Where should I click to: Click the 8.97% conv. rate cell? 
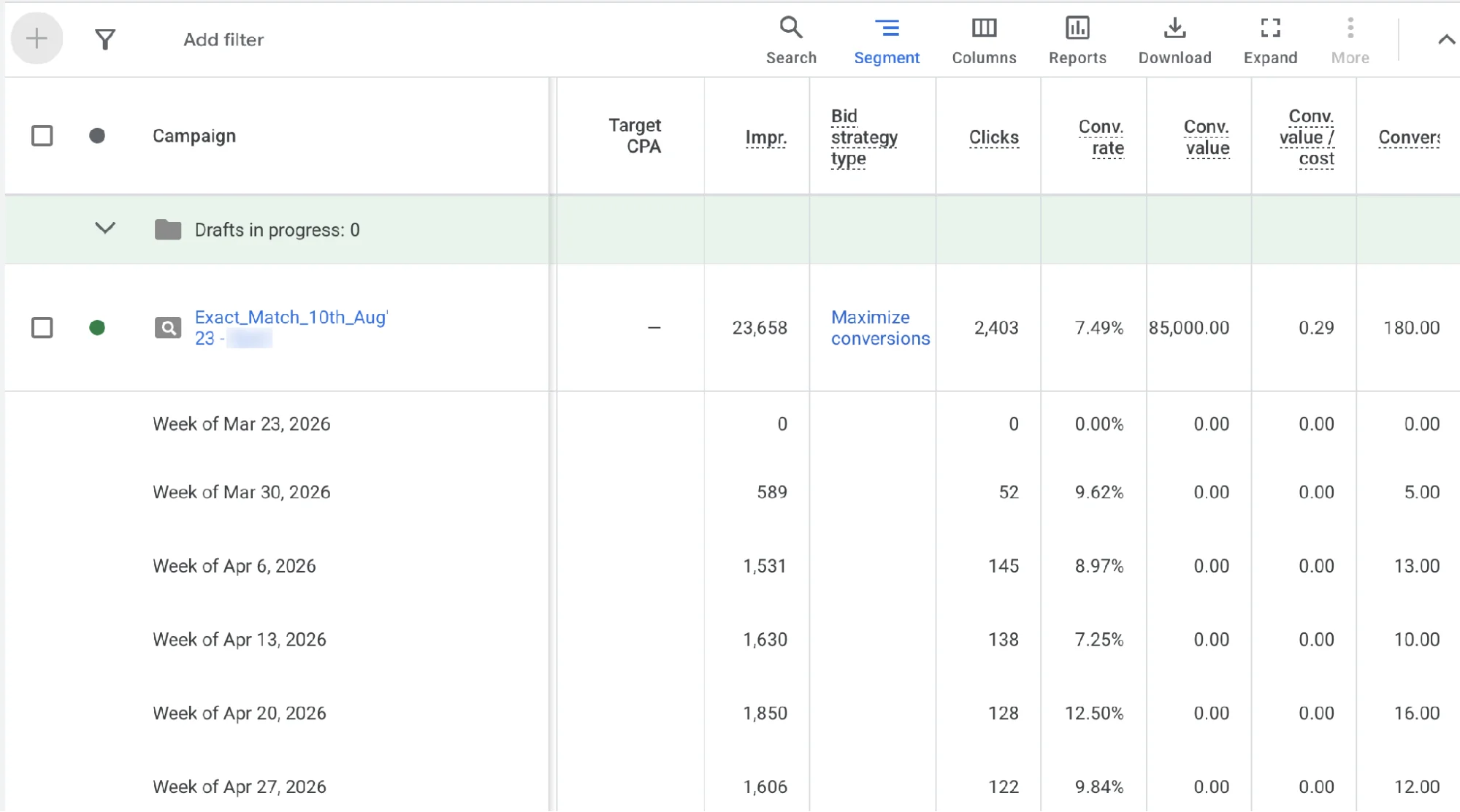click(1099, 566)
